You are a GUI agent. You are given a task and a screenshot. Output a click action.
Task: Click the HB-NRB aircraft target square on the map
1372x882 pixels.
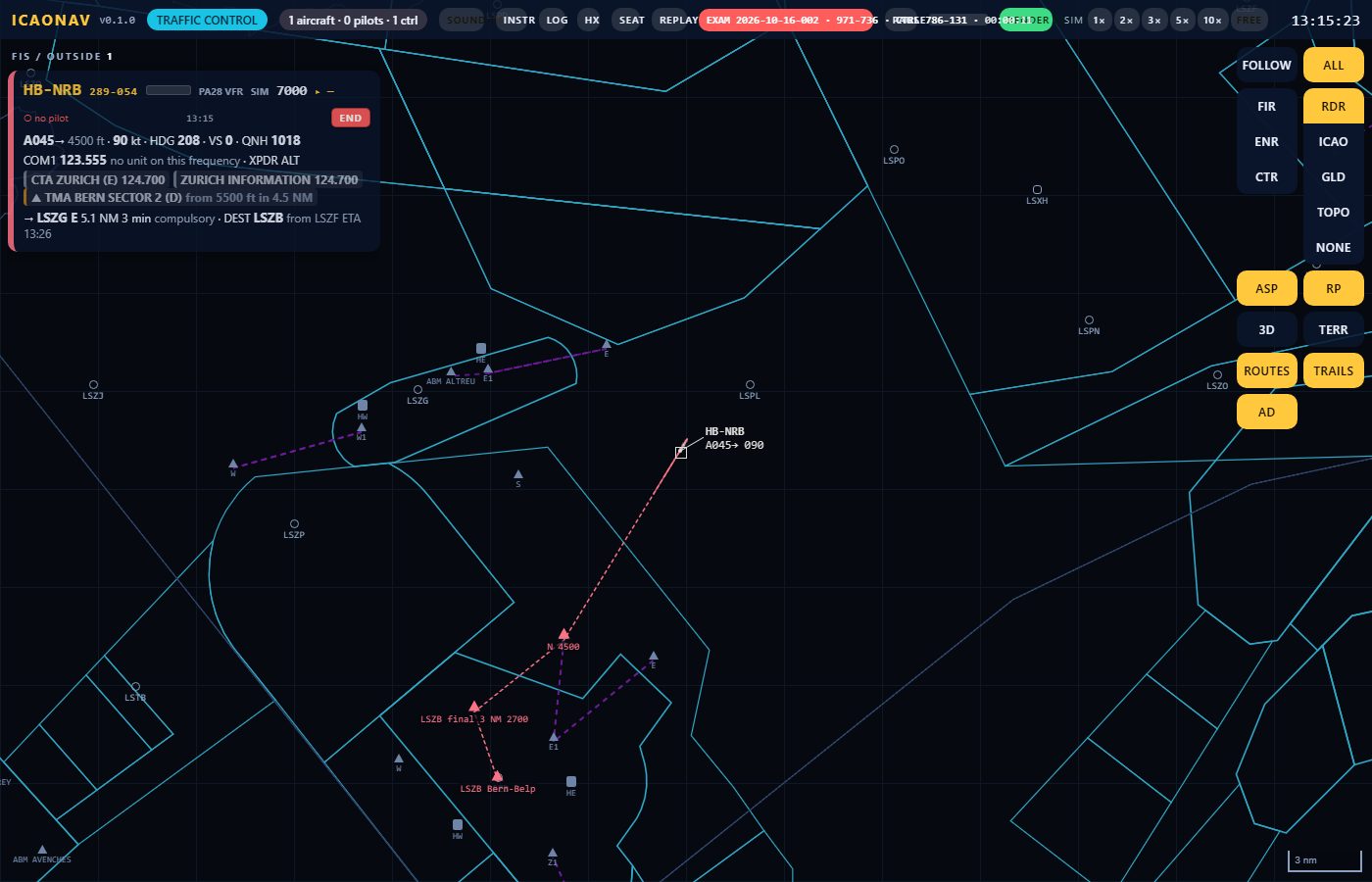click(681, 452)
